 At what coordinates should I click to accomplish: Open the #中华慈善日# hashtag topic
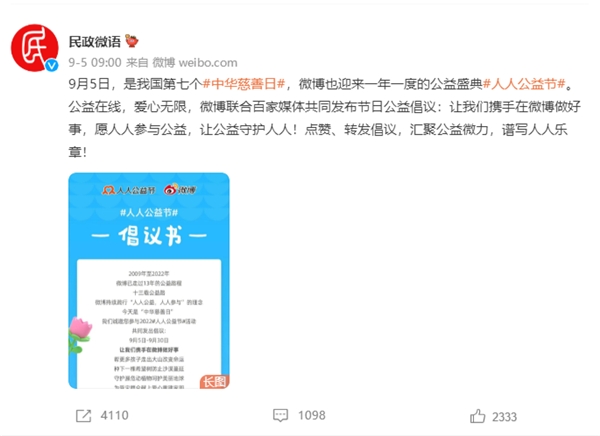(244, 83)
